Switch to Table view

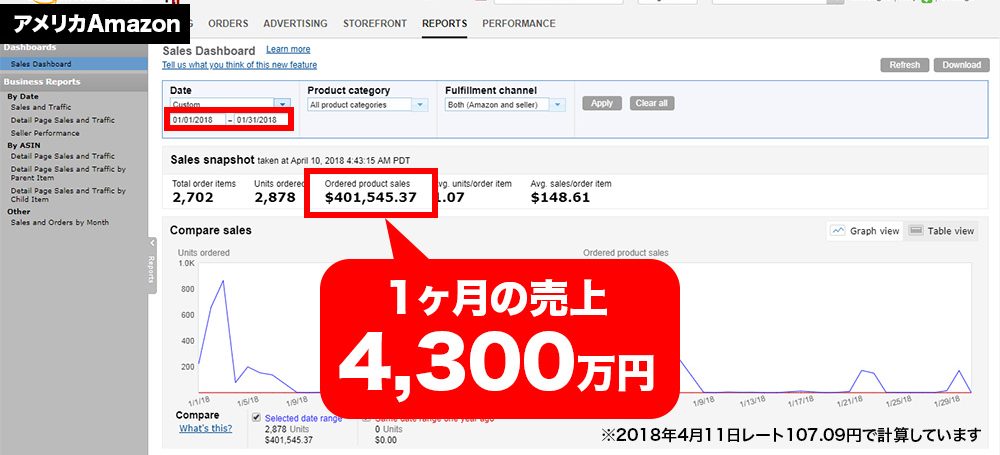pyautogui.click(x=941, y=231)
